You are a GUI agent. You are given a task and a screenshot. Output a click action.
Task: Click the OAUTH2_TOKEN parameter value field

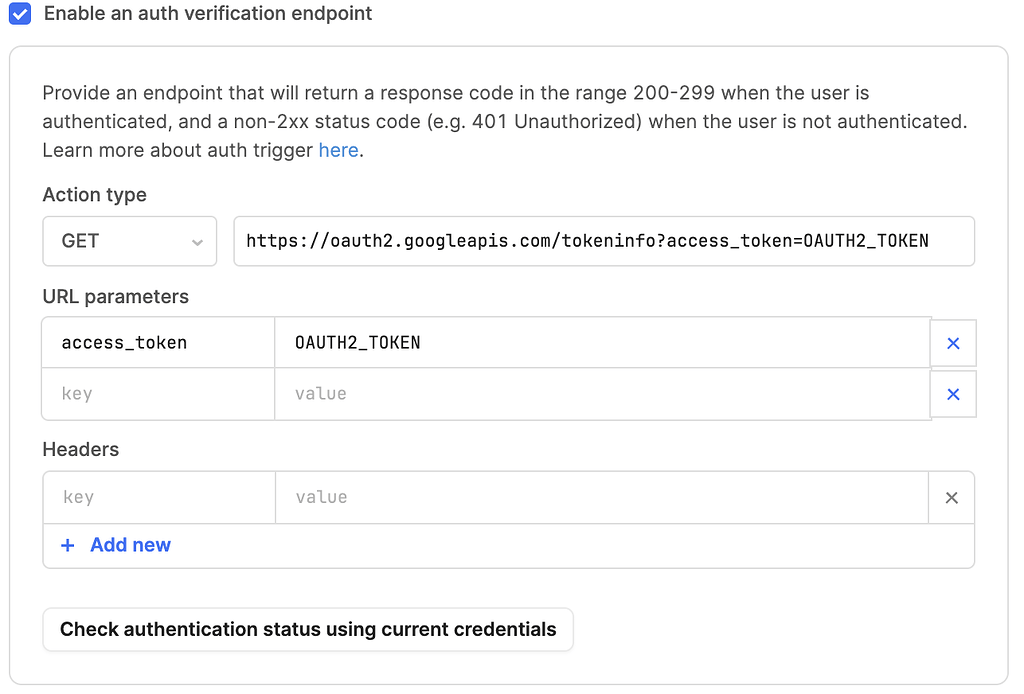pyautogui.click(x=602, y=343)
